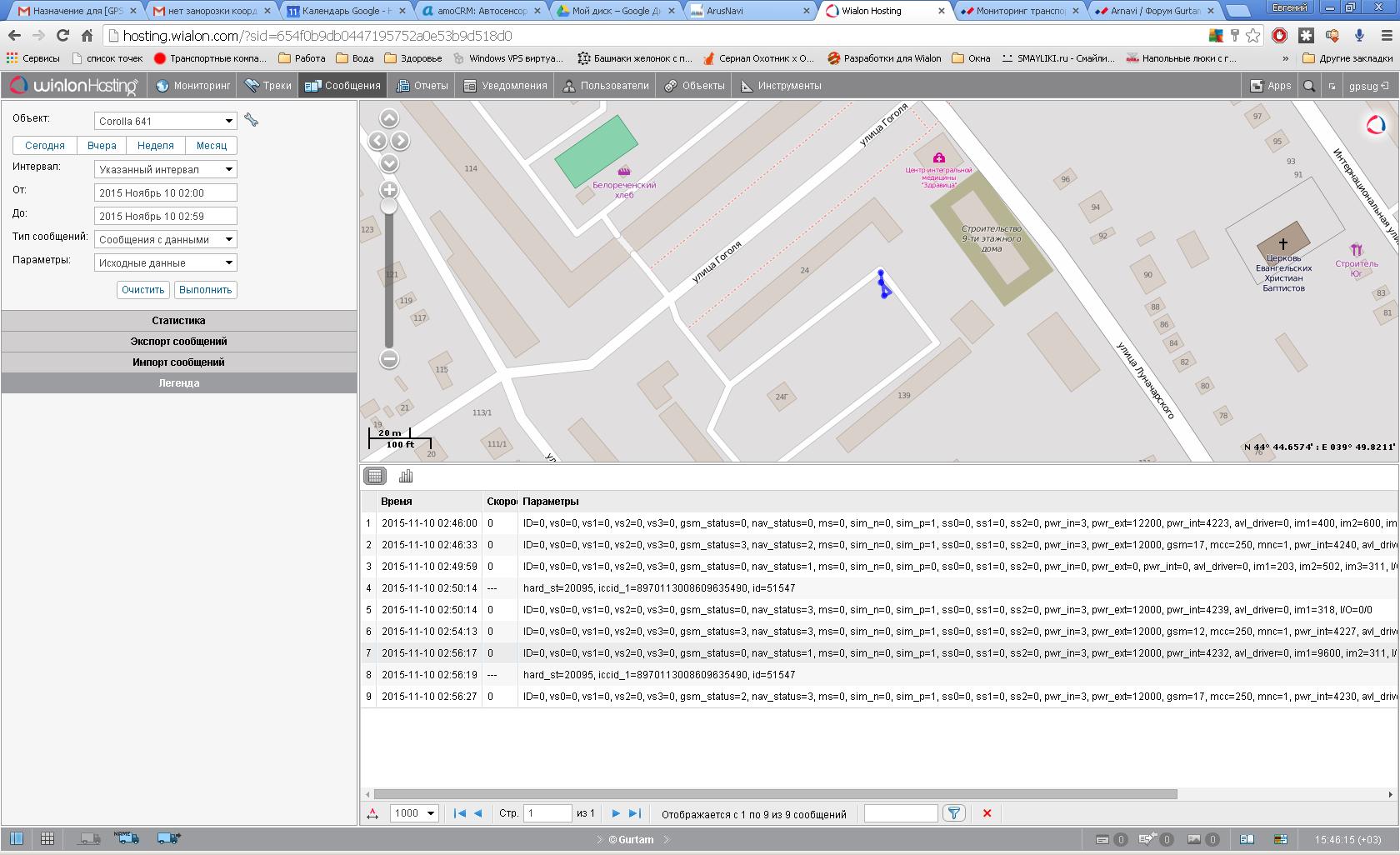The image size is (1400, 855).
Task: Expand the Статистика section
Action: tap(178, 321)
